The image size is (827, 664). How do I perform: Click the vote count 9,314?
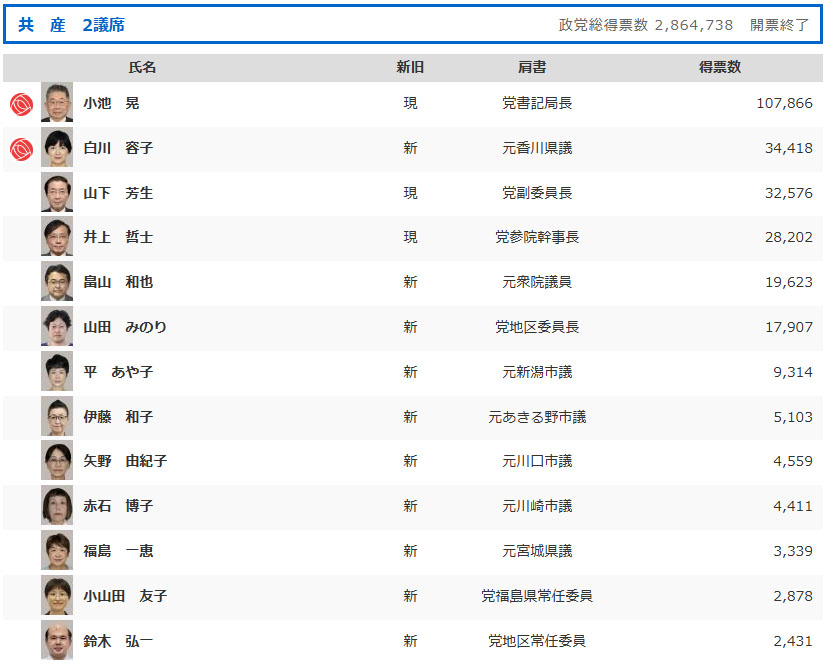(x=793, y=371)
